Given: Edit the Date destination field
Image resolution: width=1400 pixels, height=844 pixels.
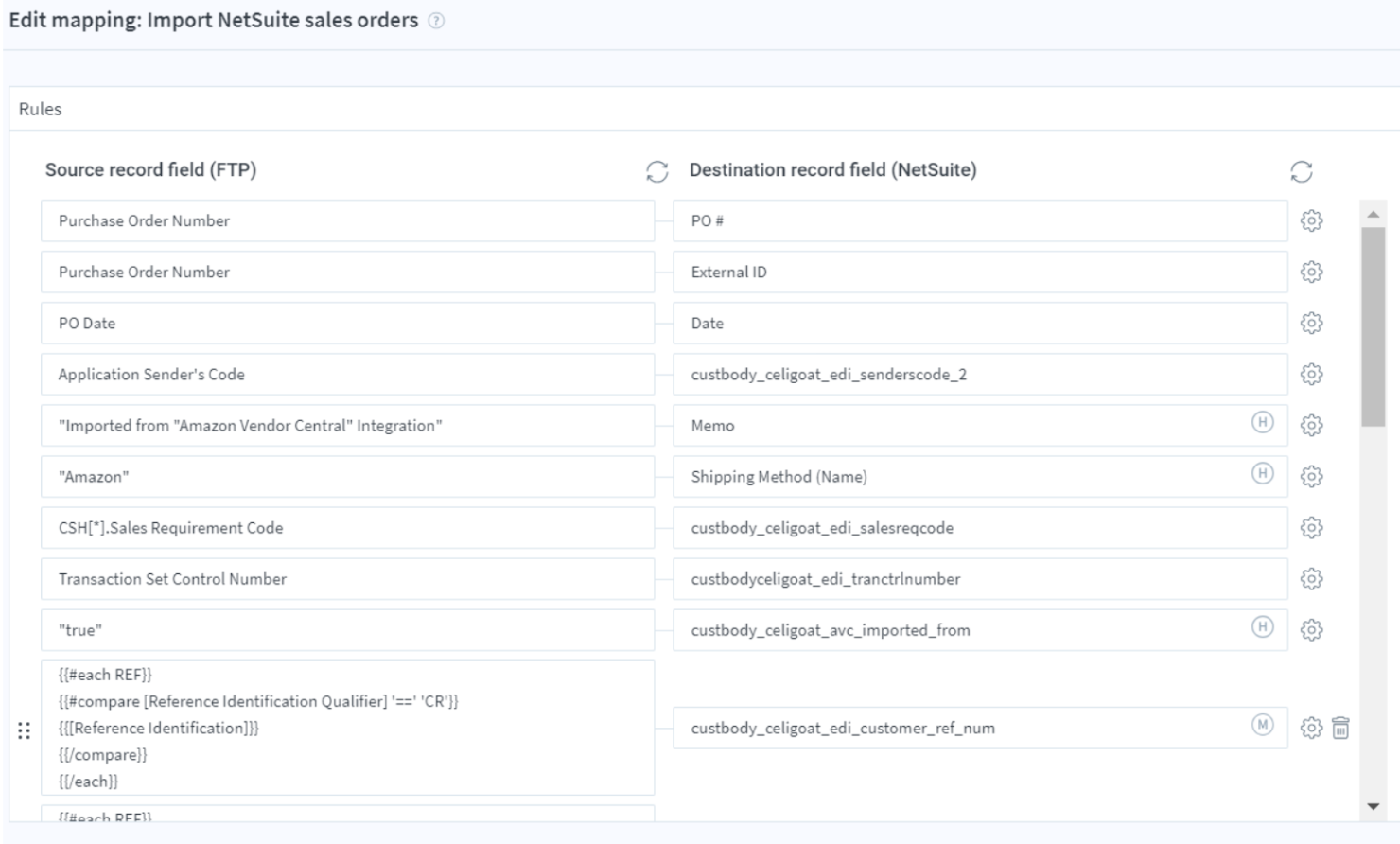Looking at the screenshot, I should (x=980, y=323).
